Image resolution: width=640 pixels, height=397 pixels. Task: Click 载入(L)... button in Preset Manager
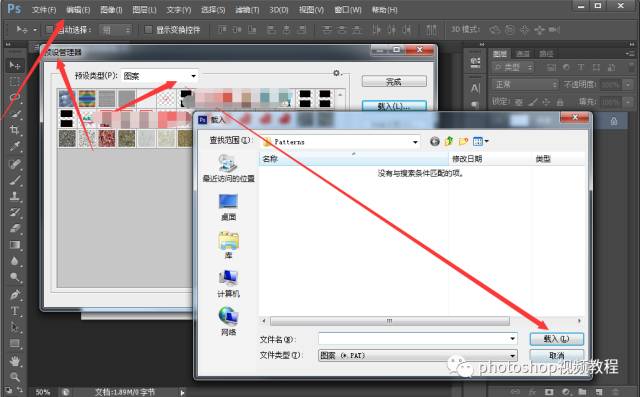tap(394, 106)
